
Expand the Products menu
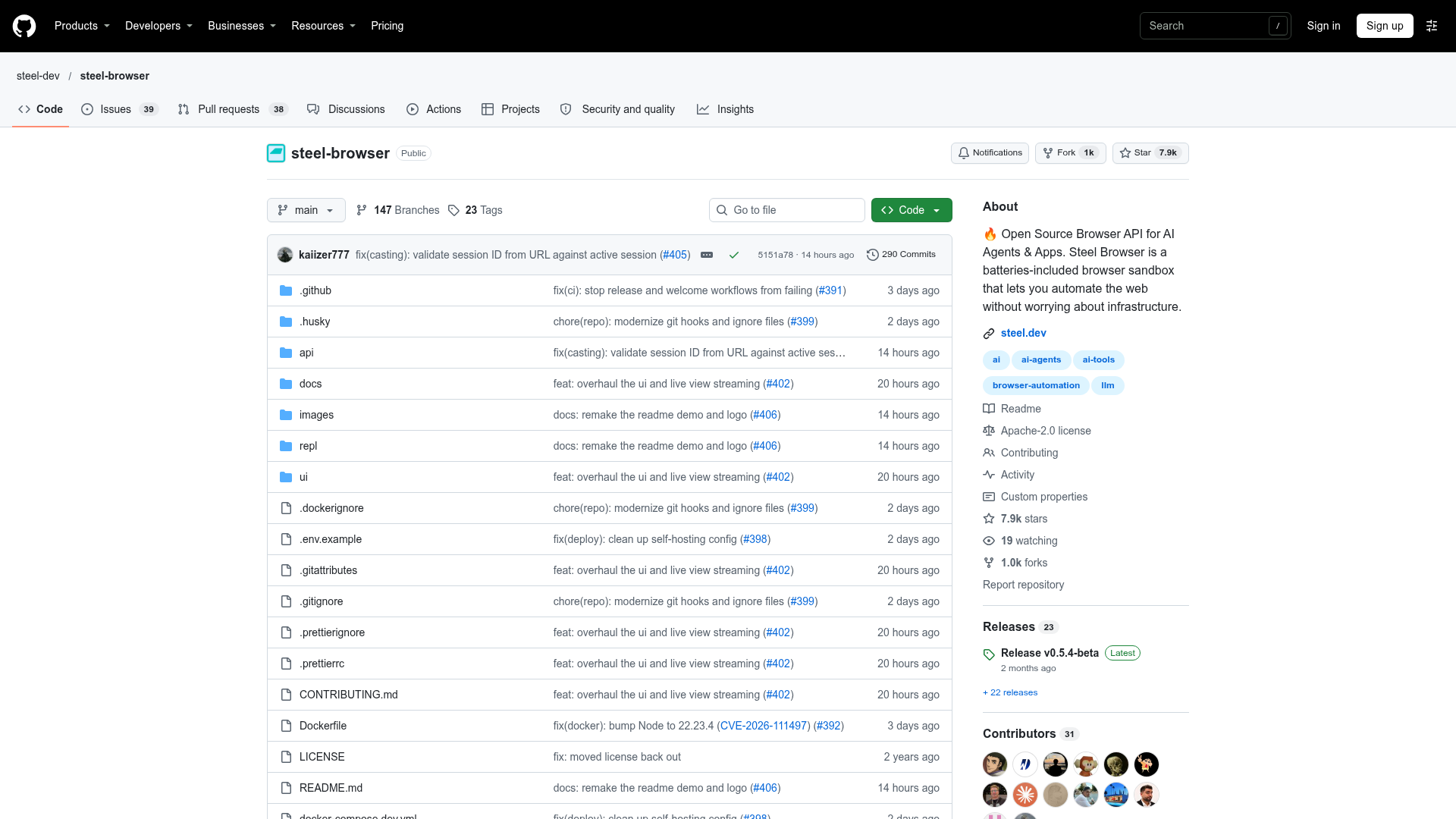click(82, 26)
